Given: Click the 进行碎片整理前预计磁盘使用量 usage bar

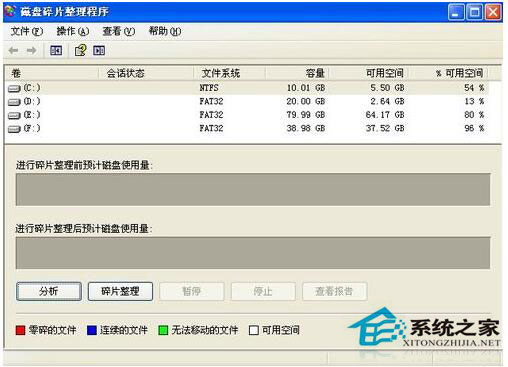Looking at the screenshot, I should 253,189.
